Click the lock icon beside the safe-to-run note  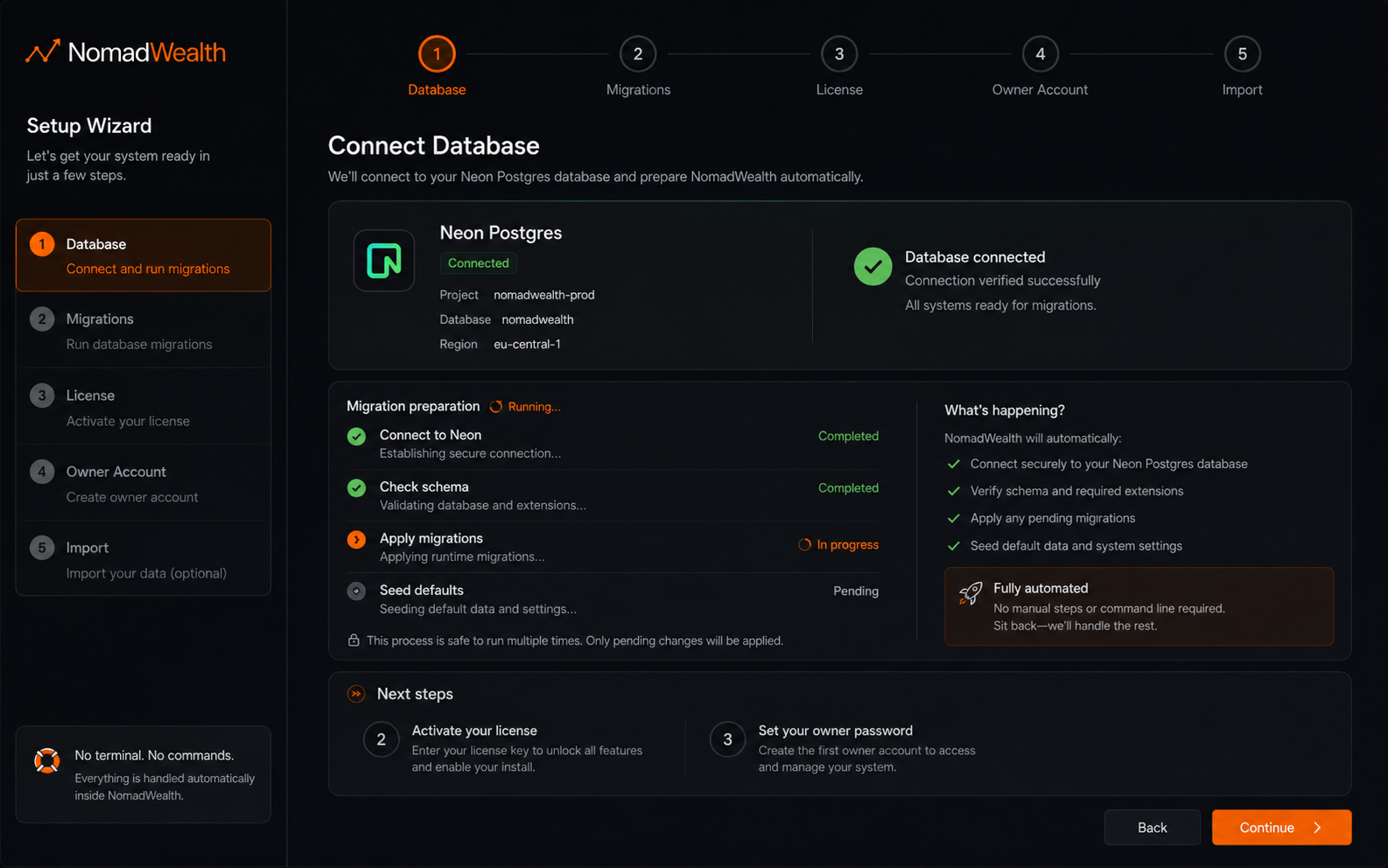coord(354,640)
